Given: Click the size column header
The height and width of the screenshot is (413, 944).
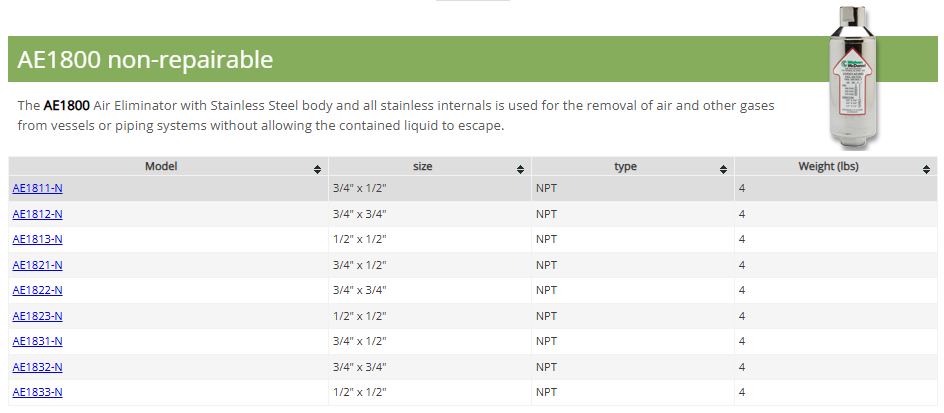Looking at the screenshot, I should point(422,167).
